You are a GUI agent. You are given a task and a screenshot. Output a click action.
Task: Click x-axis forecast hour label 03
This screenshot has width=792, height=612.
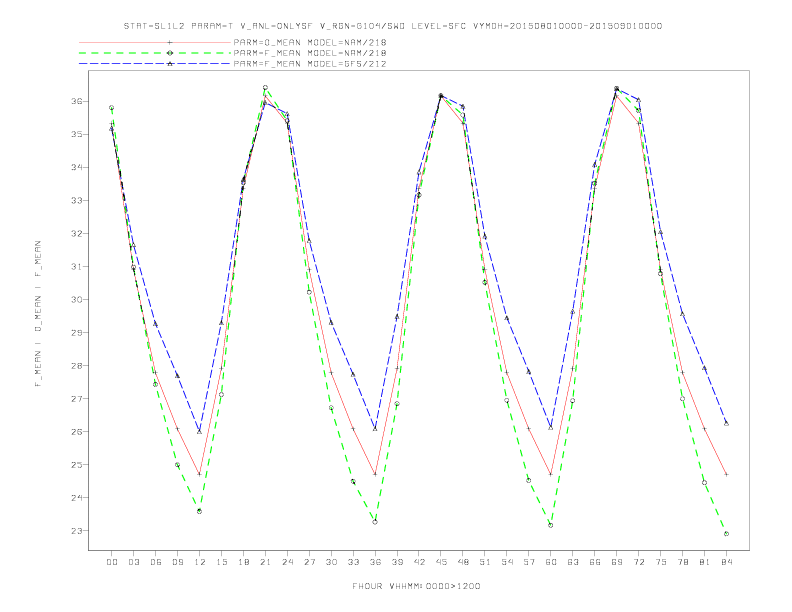tap(133, 562)
